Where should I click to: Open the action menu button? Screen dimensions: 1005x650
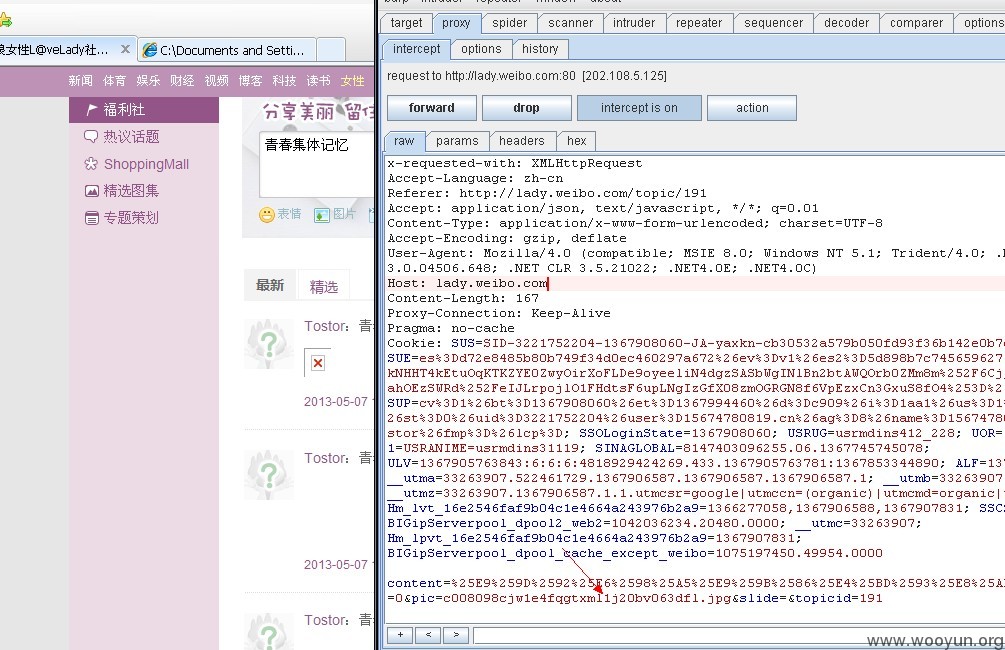tap(752, 108)
